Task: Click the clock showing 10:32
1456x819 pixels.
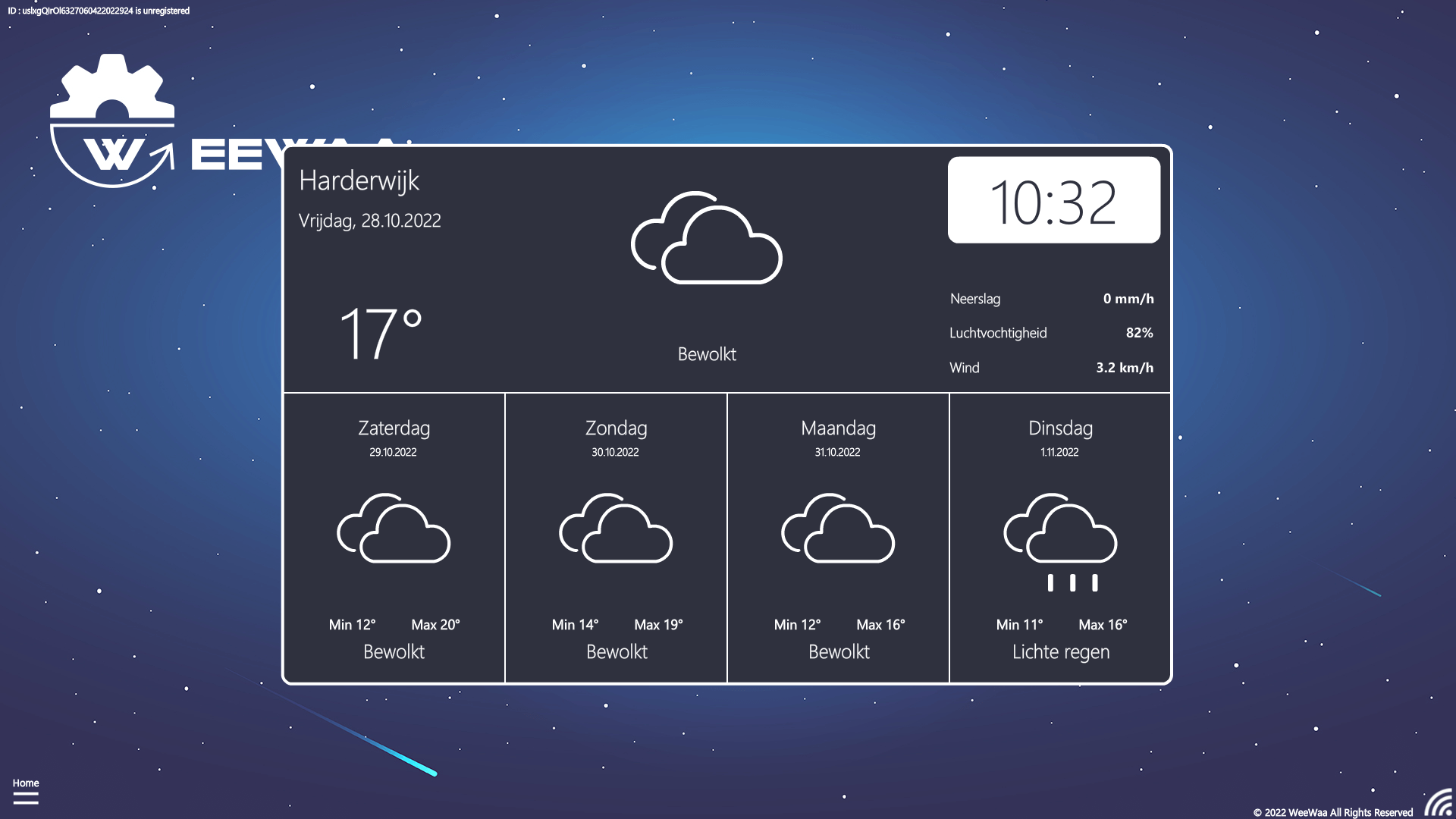Action: pos(1053,199)
